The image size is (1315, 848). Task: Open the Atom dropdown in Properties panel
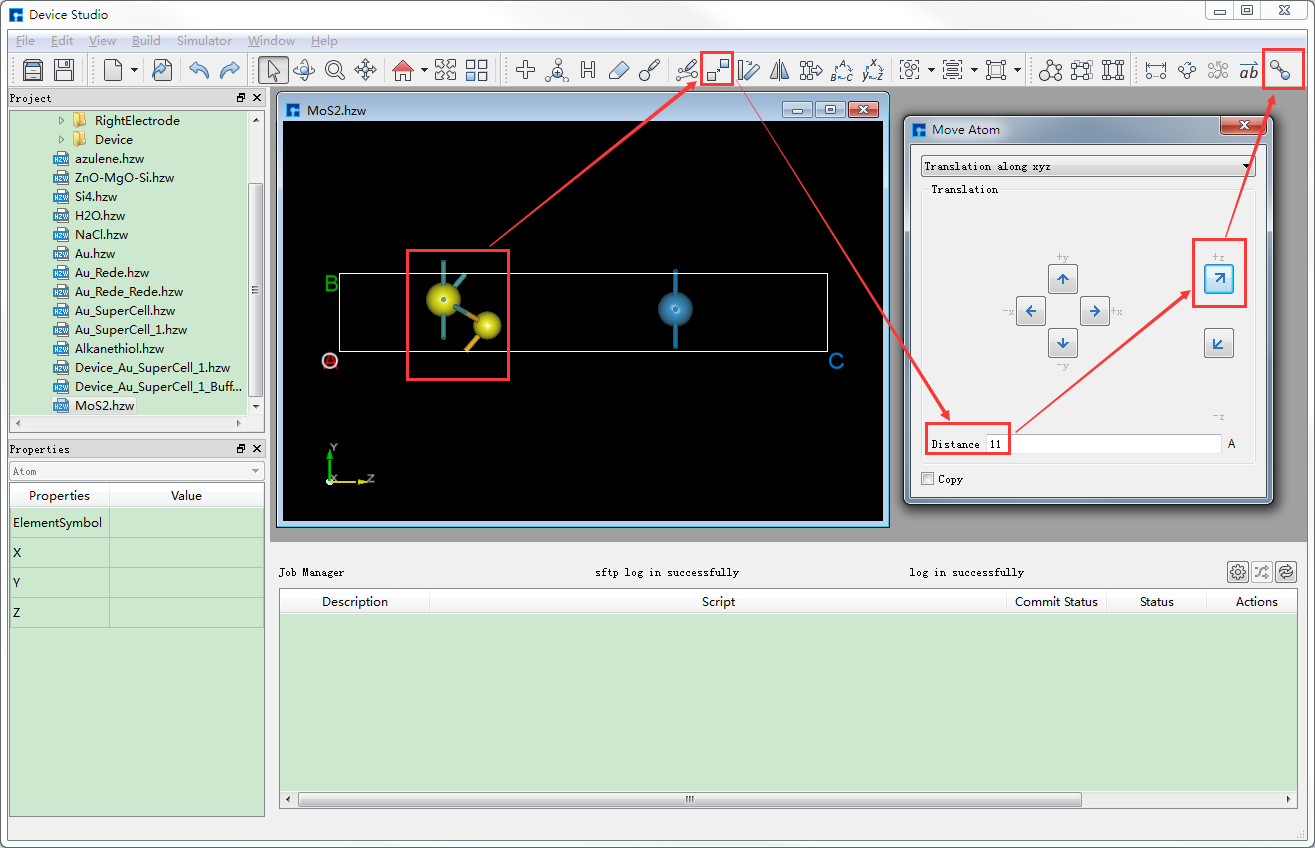coord(136,471)
